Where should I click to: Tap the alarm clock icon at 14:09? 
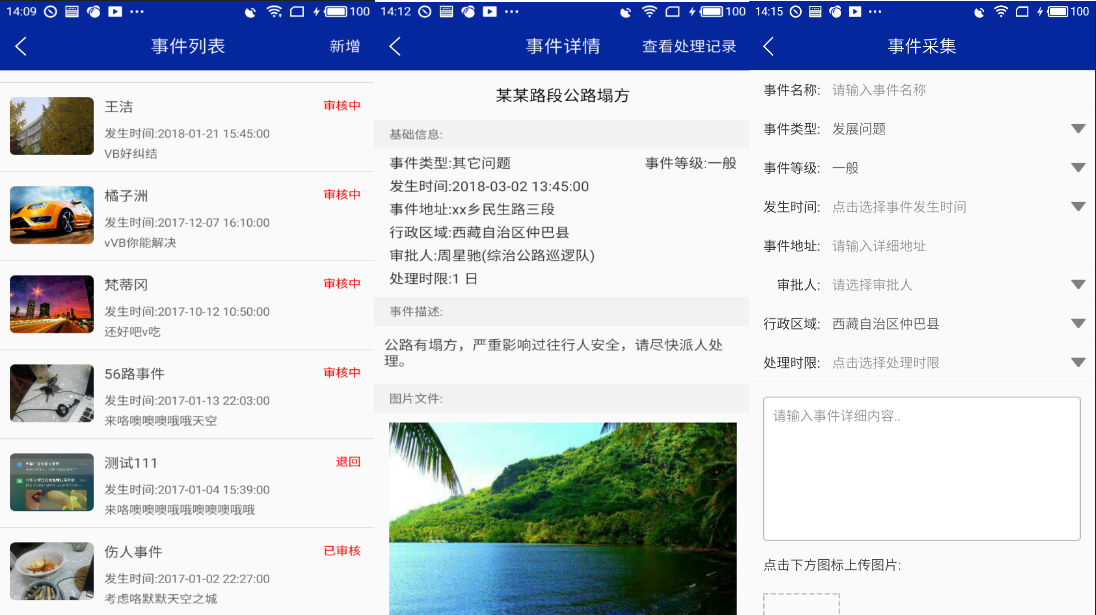click(50, 12)
